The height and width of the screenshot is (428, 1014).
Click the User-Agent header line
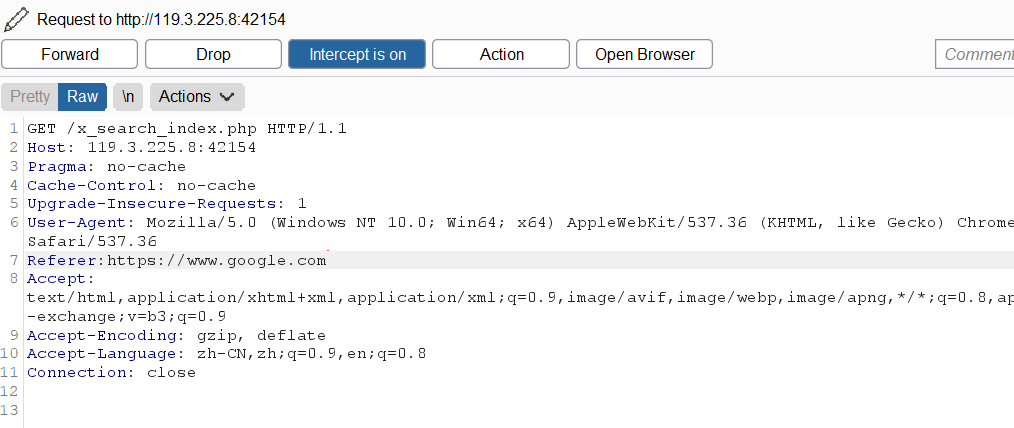click(521, 232)
